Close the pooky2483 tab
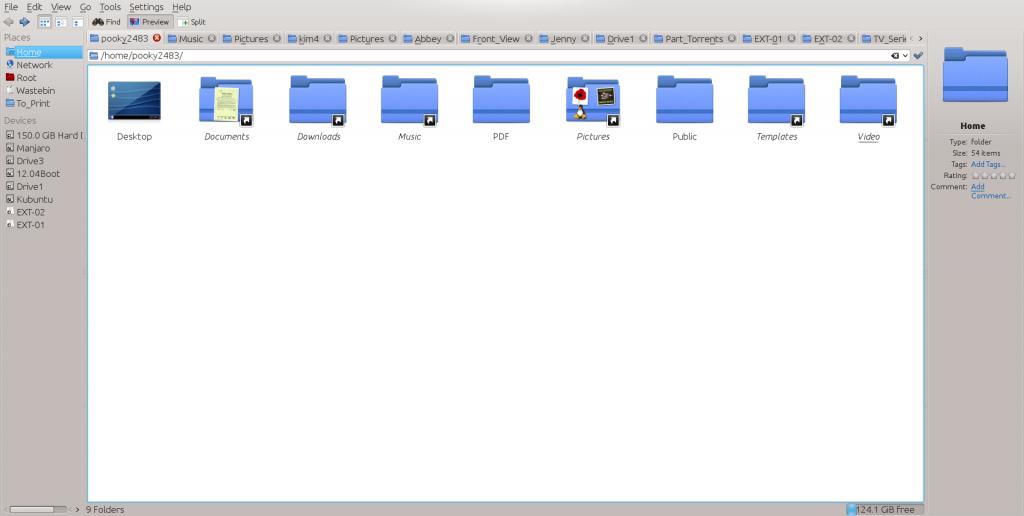The width and height of the screenshot is (1024, 516). pos(156,38)
